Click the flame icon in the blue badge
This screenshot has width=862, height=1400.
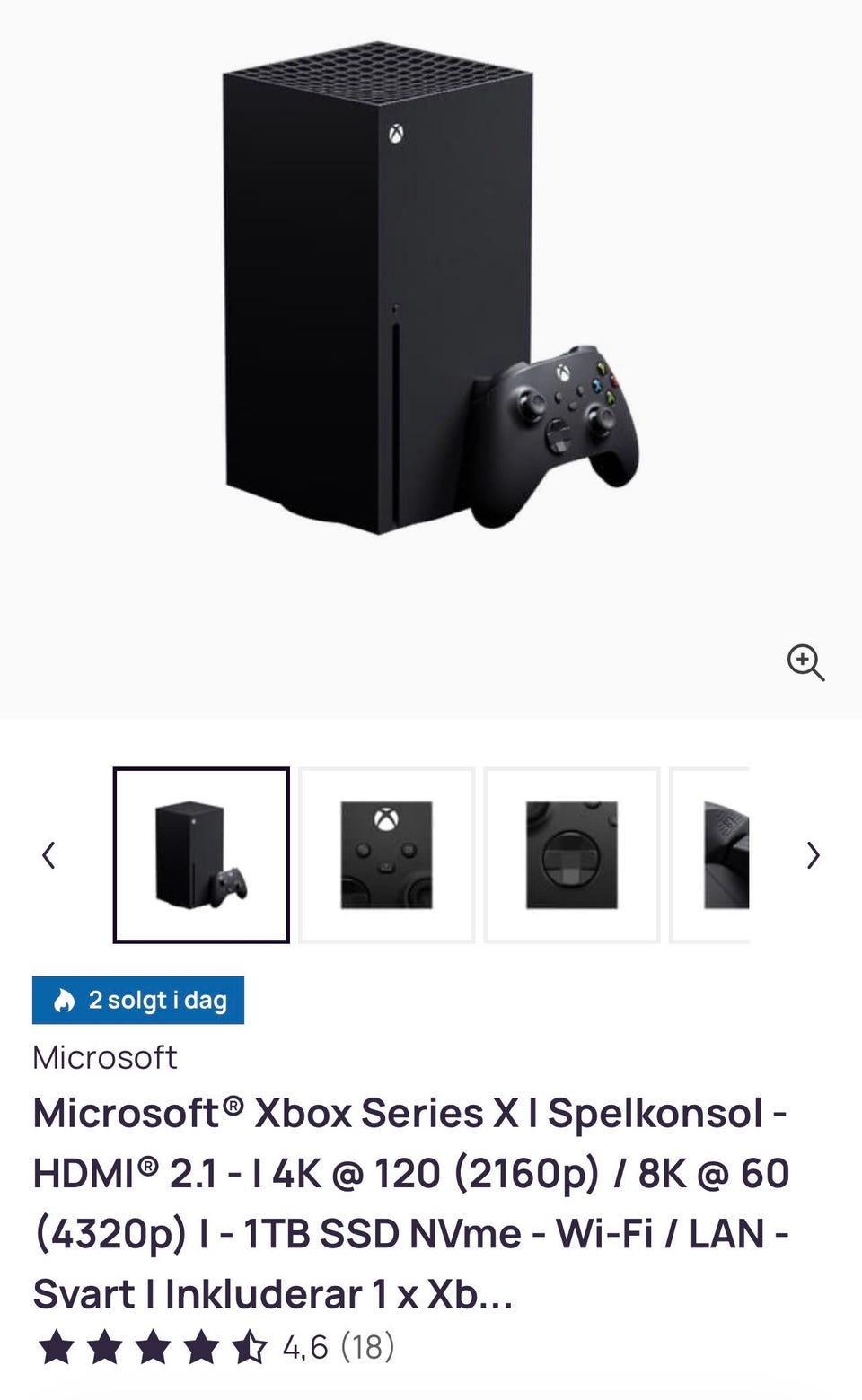point(64,1000)
